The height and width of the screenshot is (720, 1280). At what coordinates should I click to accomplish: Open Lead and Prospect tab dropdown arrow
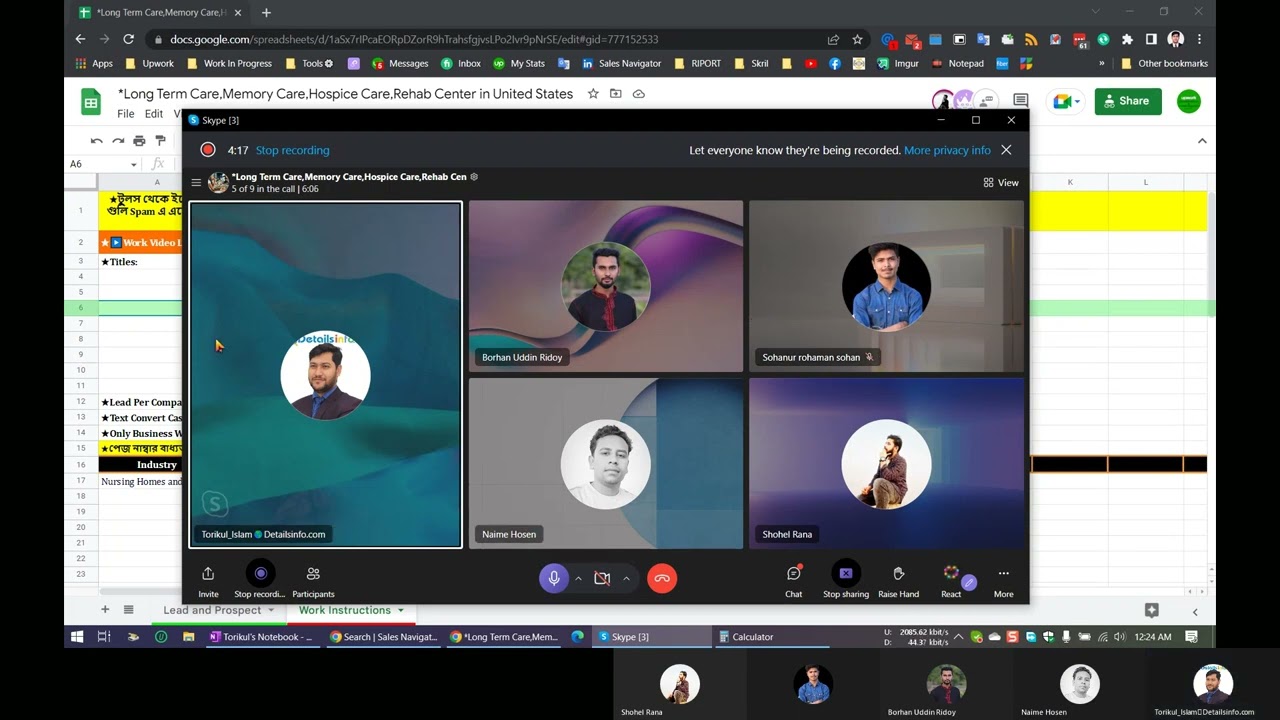(x=271, y=610)
